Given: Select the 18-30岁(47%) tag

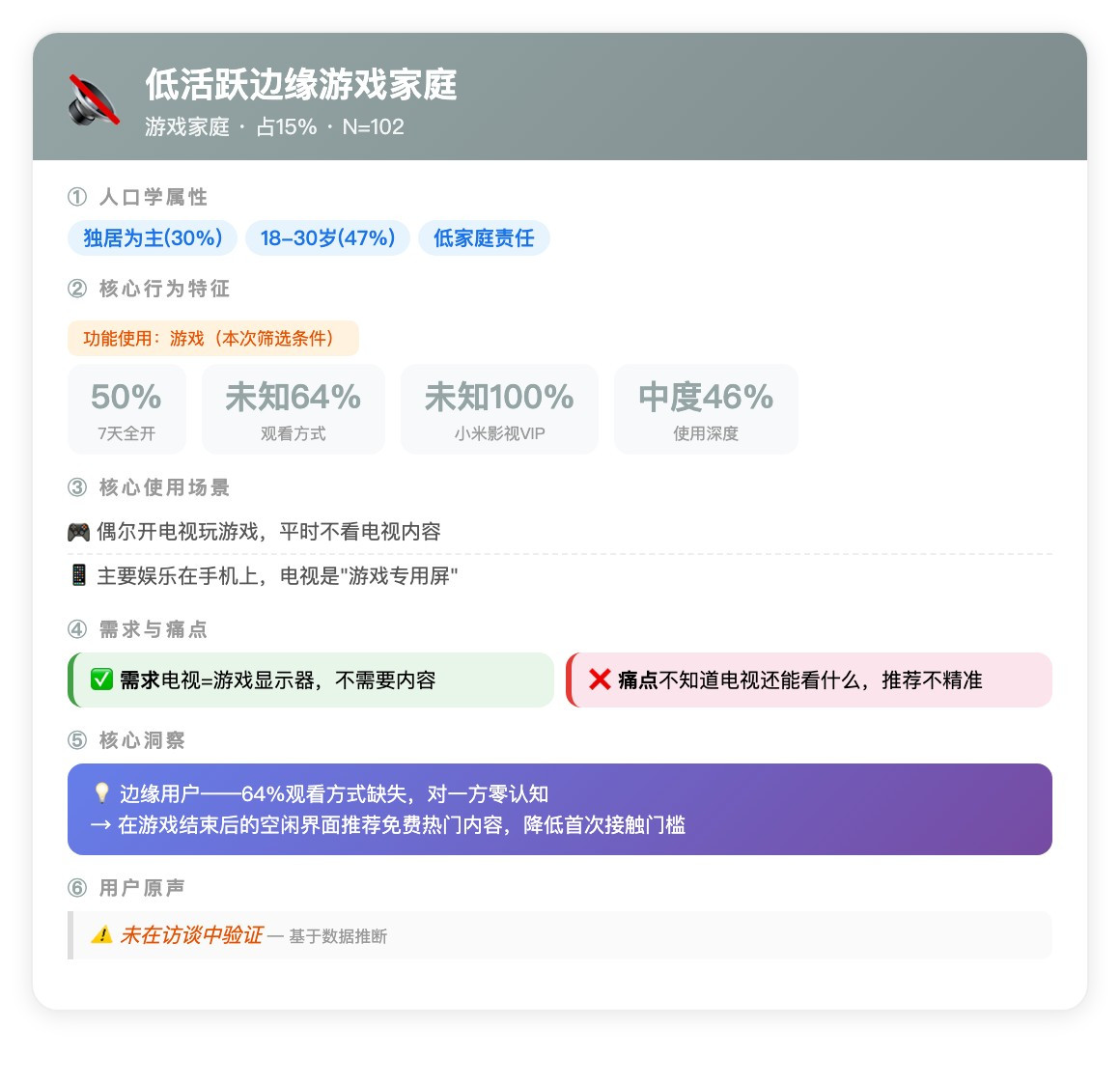Looking at the screenshot, I should [x=327, y=237].
